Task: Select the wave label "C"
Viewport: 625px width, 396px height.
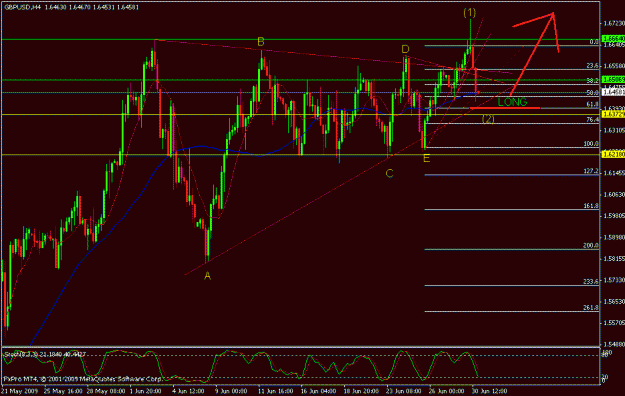Action: (389, 173)
